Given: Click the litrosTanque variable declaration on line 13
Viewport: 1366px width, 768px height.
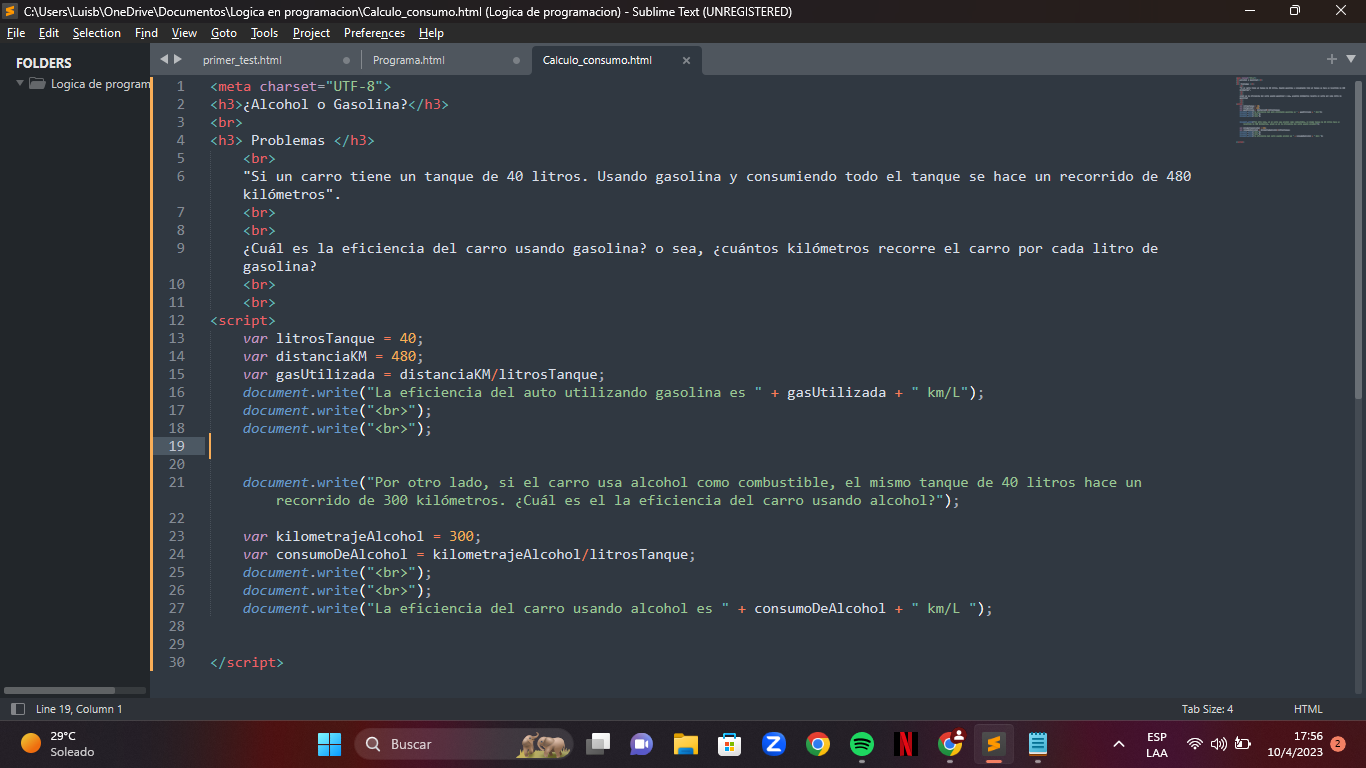Looking at the screenshot, I should pyautogui.click(x=333, y=338).
